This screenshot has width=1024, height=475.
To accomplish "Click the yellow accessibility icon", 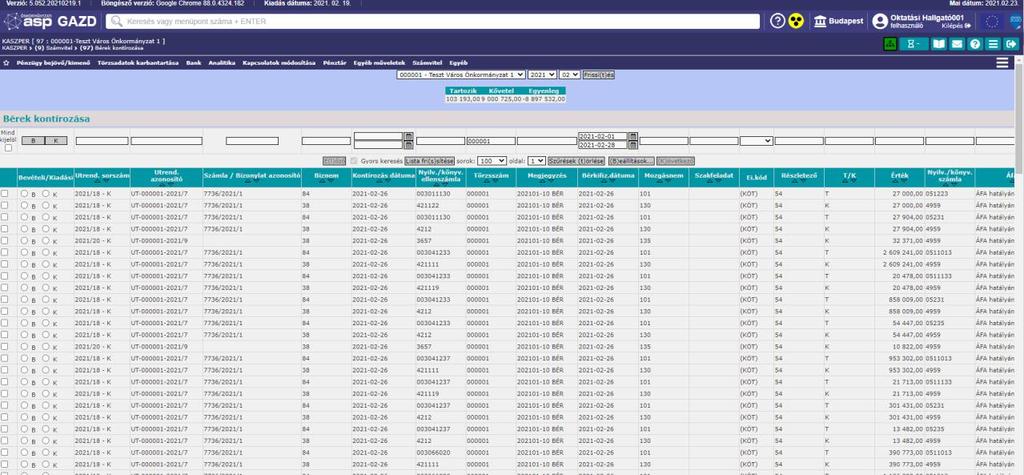I will click(795, 21).
